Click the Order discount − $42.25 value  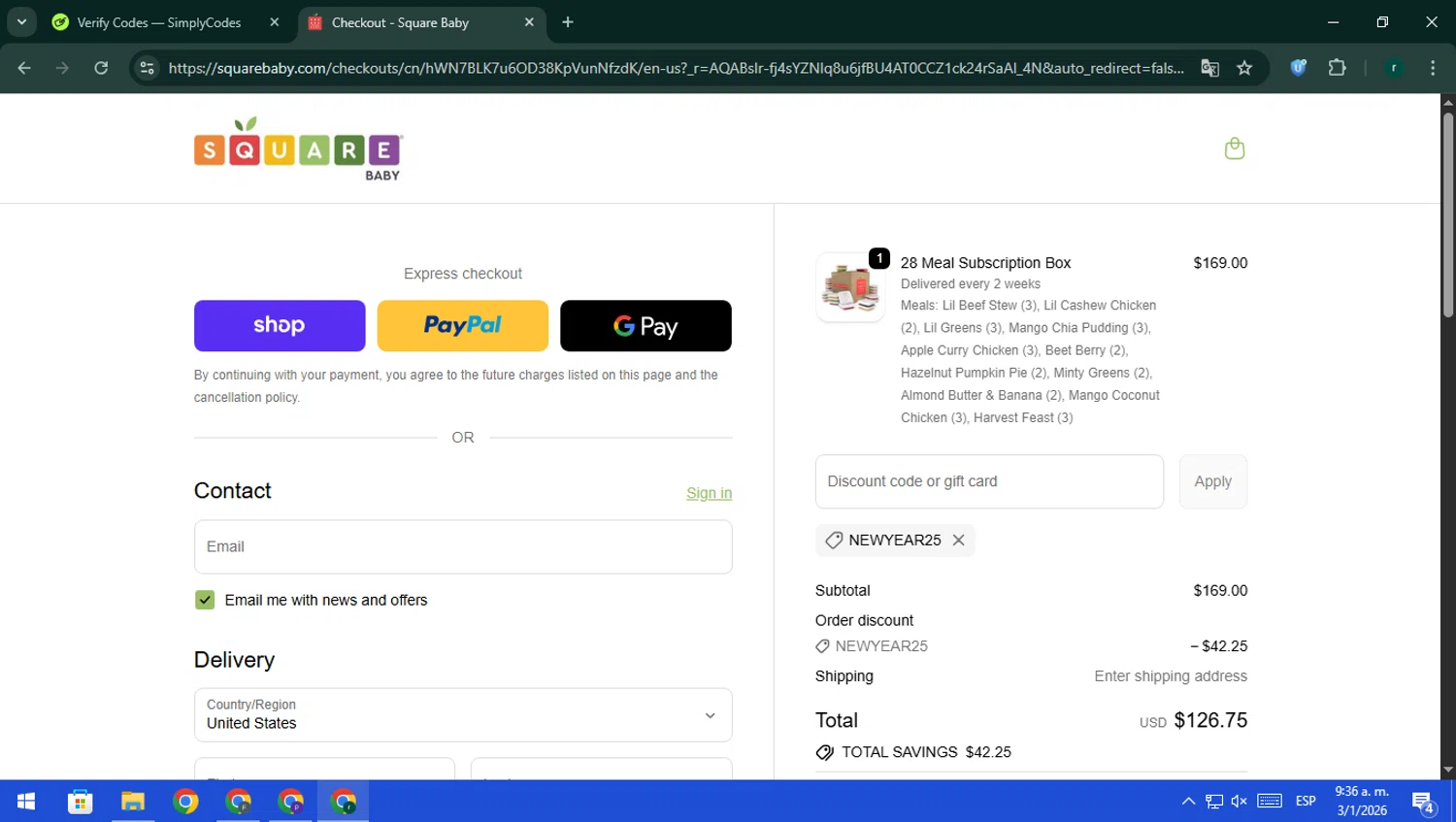pyautogui.click(x=1219, y=646)
